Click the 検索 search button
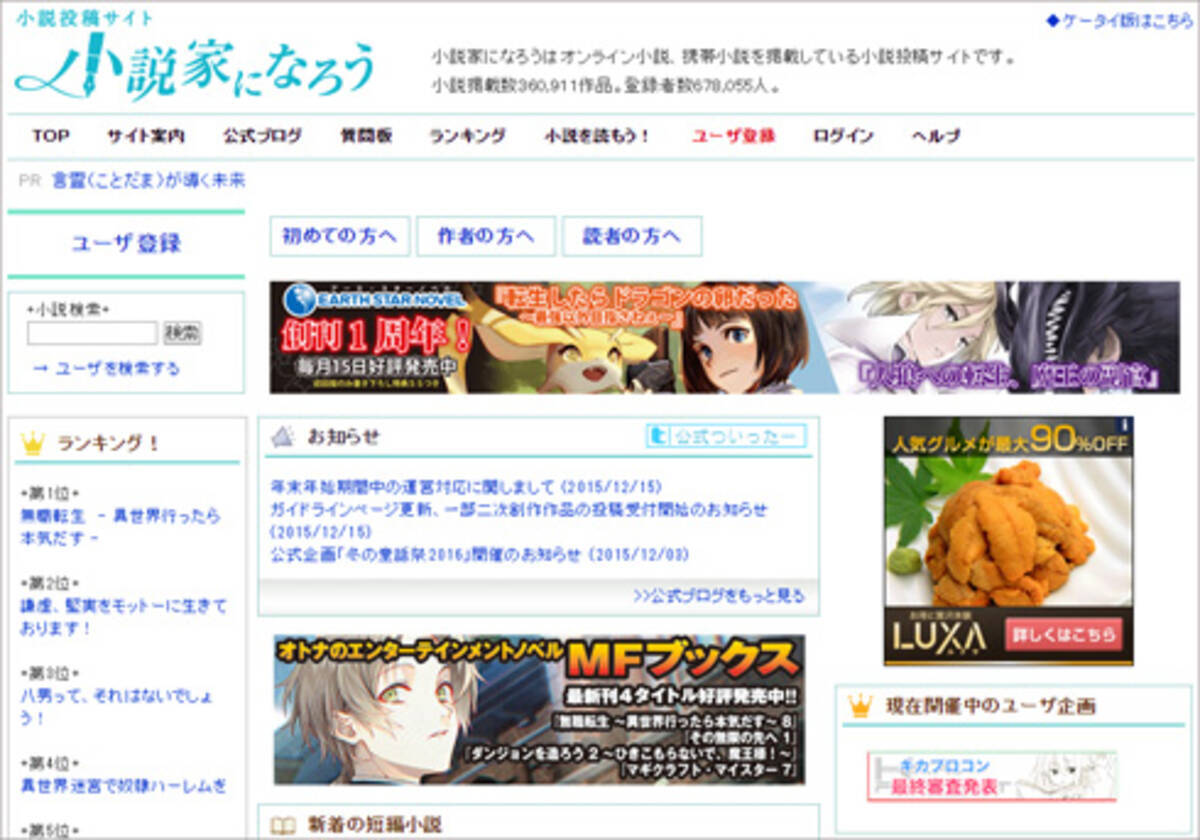This screenshot has height=840, width=1200. tap(182, 333)
